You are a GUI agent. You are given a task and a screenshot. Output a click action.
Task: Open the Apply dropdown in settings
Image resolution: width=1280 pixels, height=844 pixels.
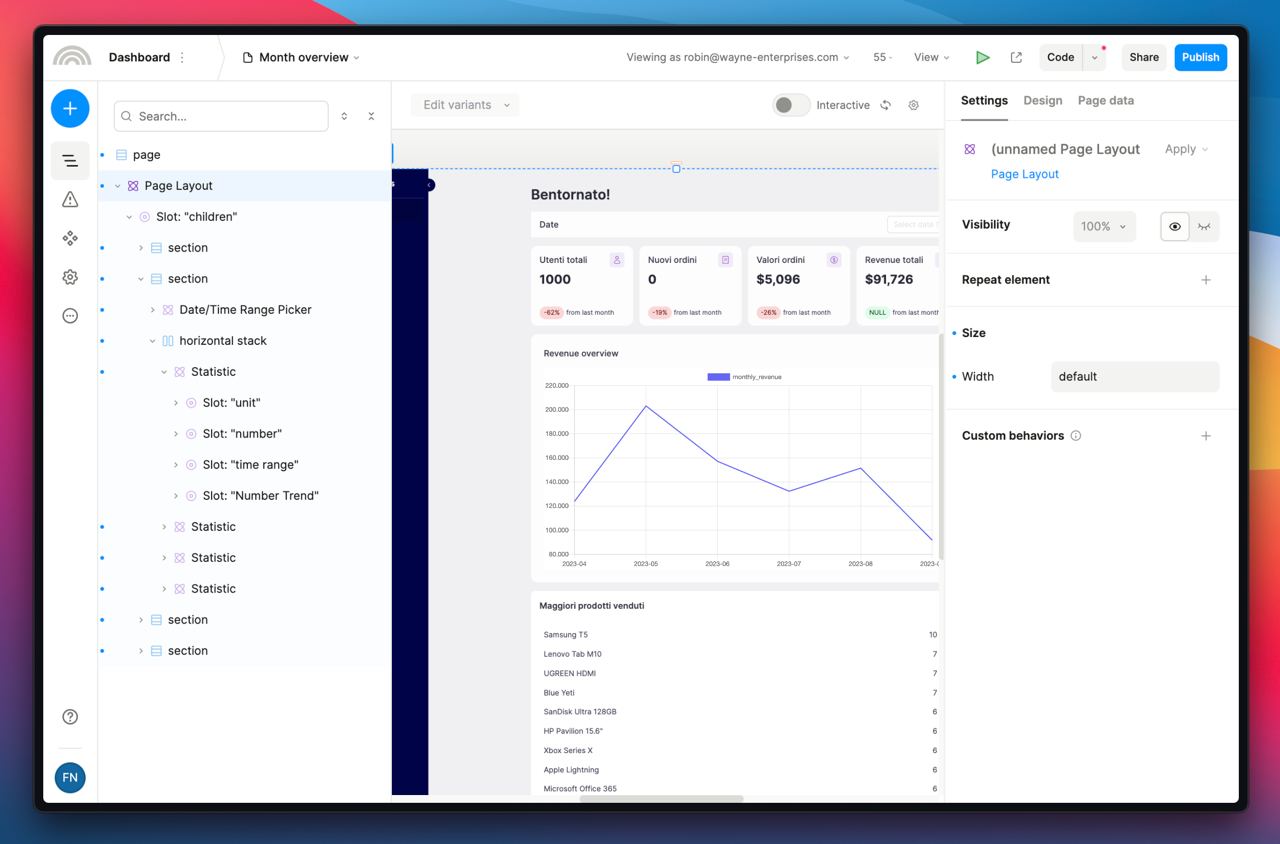click(x=1187, y=149)
